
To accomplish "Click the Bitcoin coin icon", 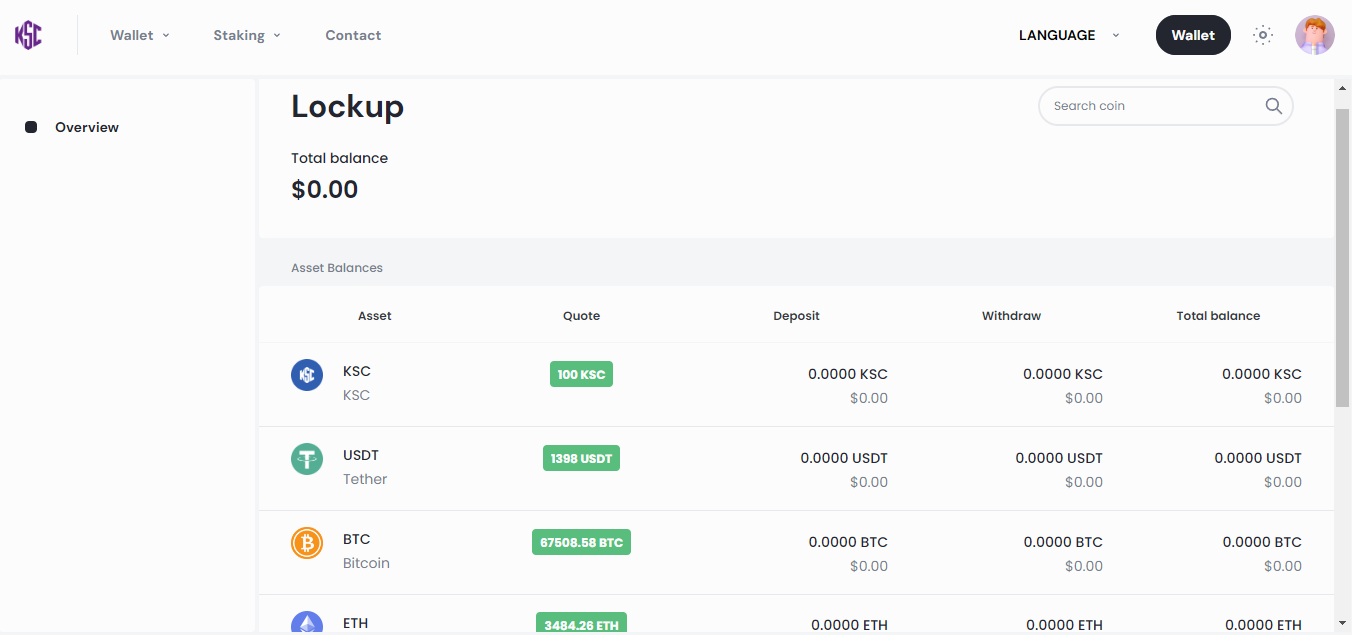I will [307, 543].
